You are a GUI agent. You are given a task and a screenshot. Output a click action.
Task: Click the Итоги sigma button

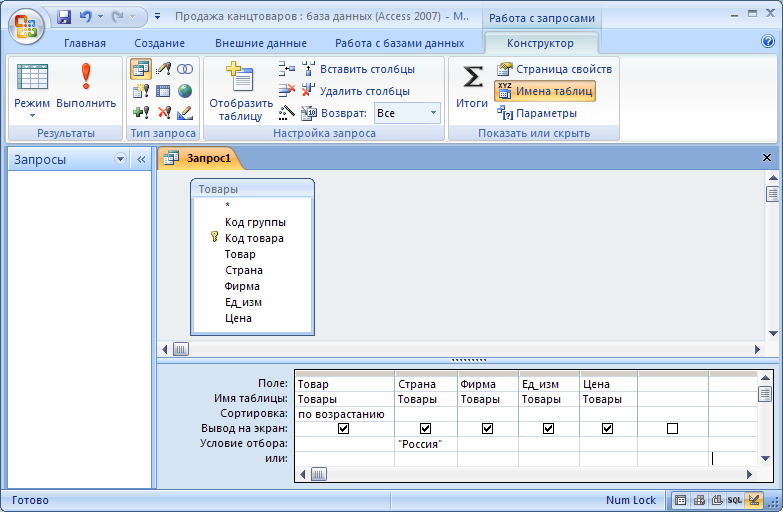coord(472,86)
